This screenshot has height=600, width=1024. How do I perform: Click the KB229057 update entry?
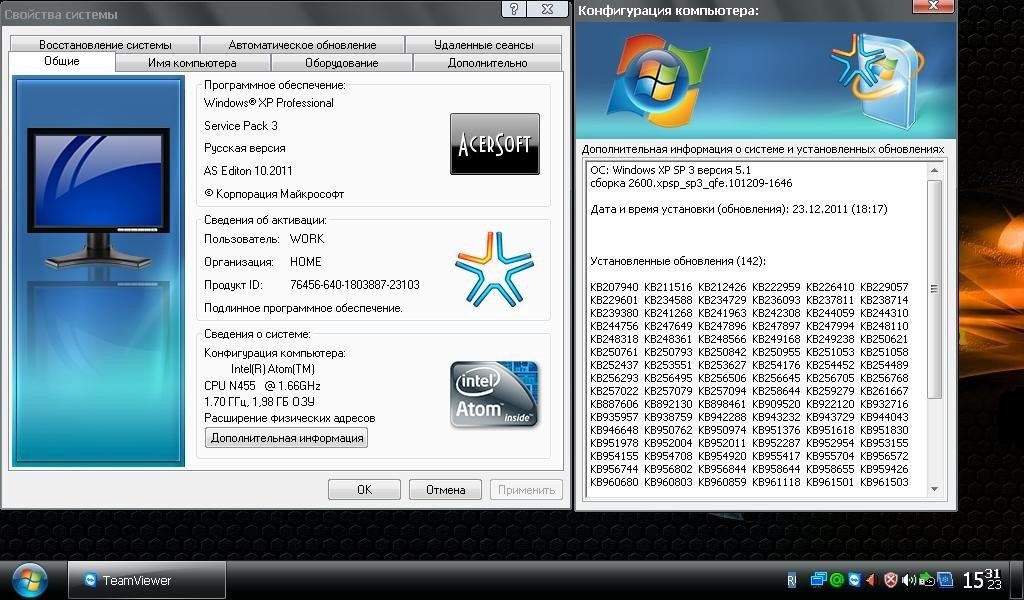click(884, 287)
